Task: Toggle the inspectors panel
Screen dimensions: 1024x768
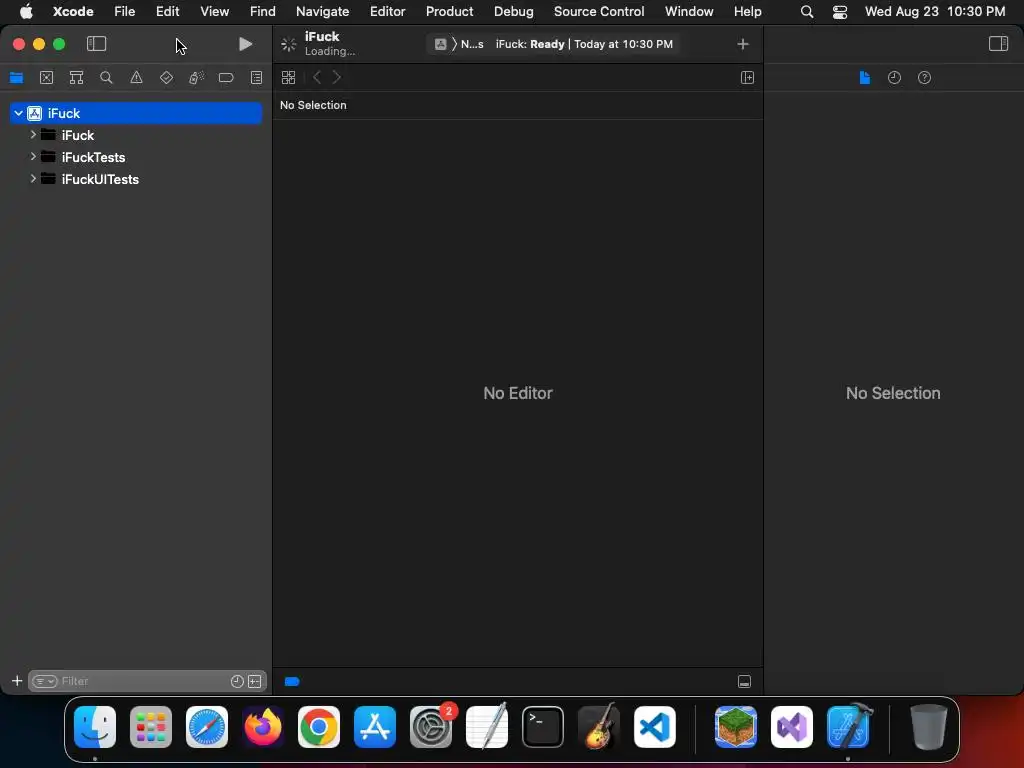Action: (x=999, y=44)
